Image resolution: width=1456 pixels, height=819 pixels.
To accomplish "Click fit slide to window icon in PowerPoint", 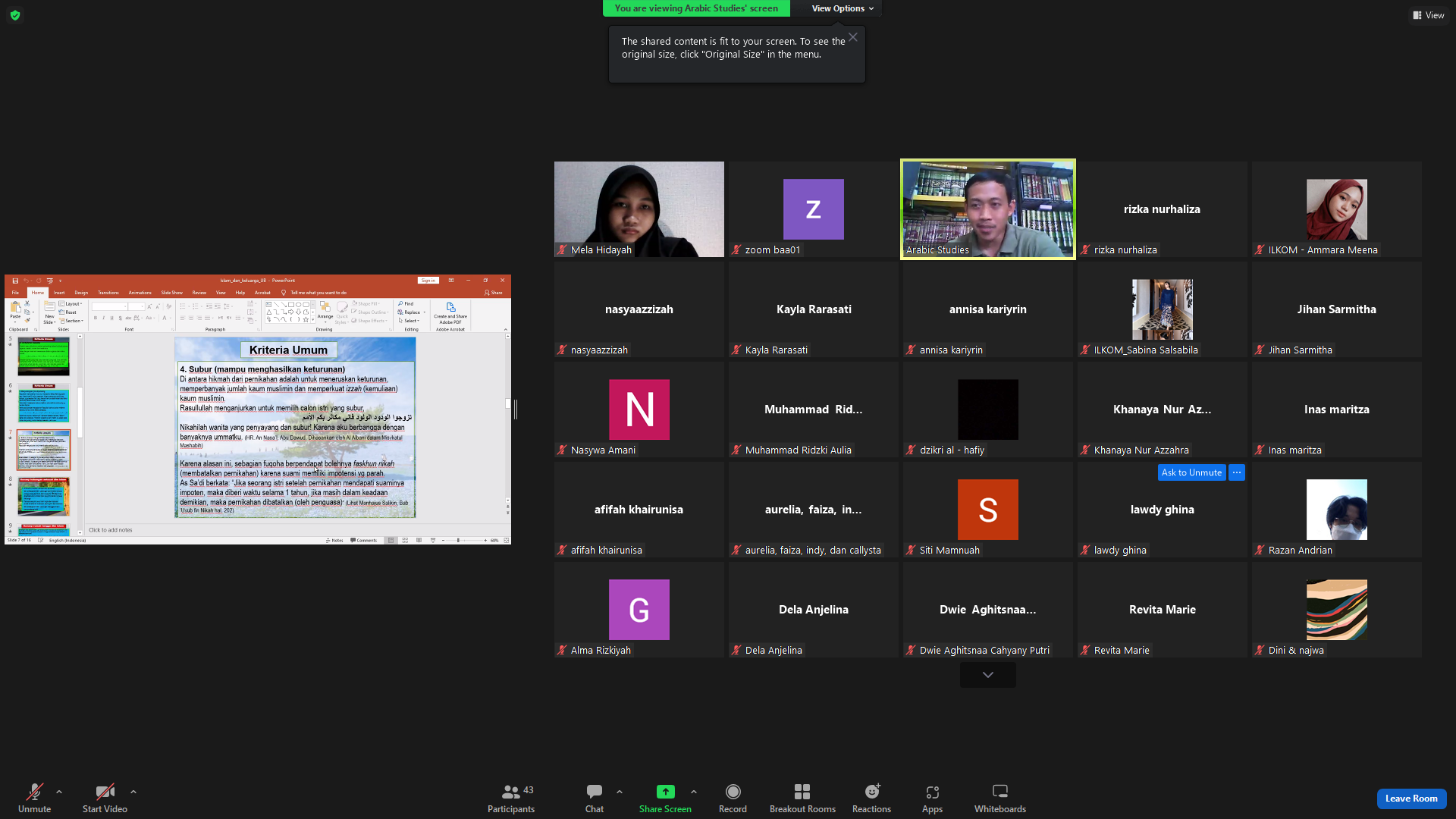I will 506,541.
